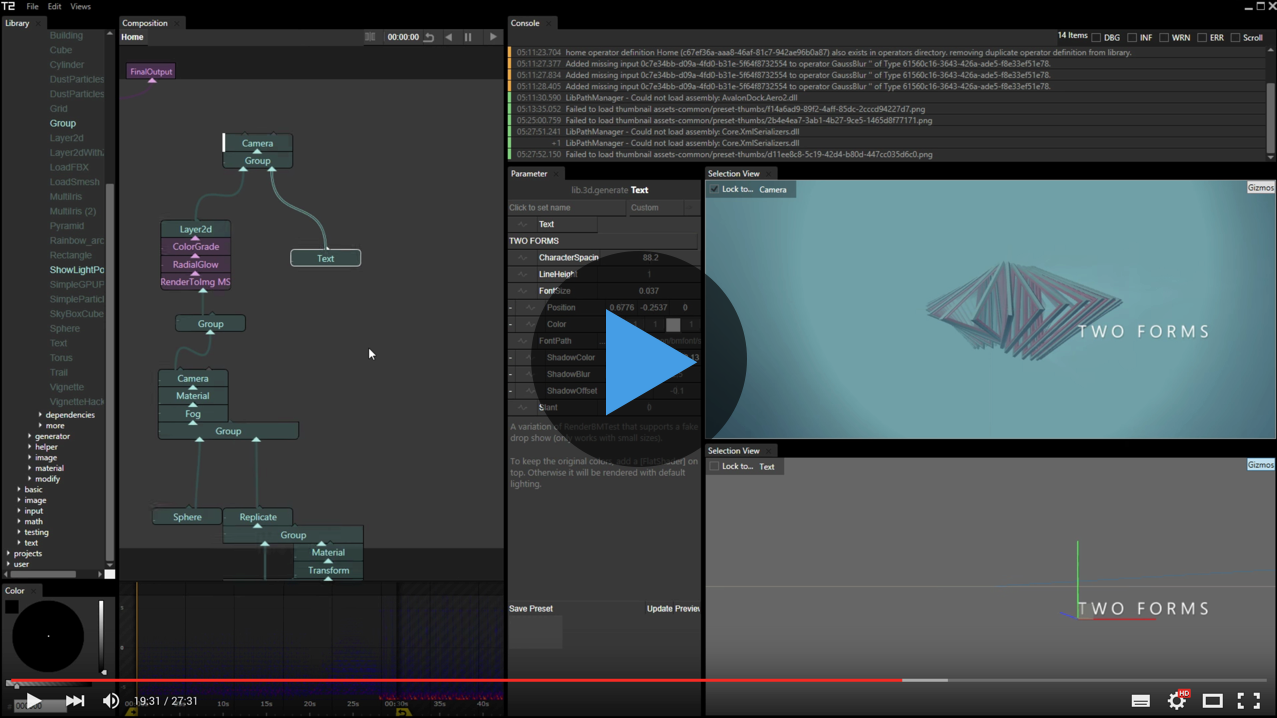Toggle the console Scroll checkbox

pos(1235,38)
